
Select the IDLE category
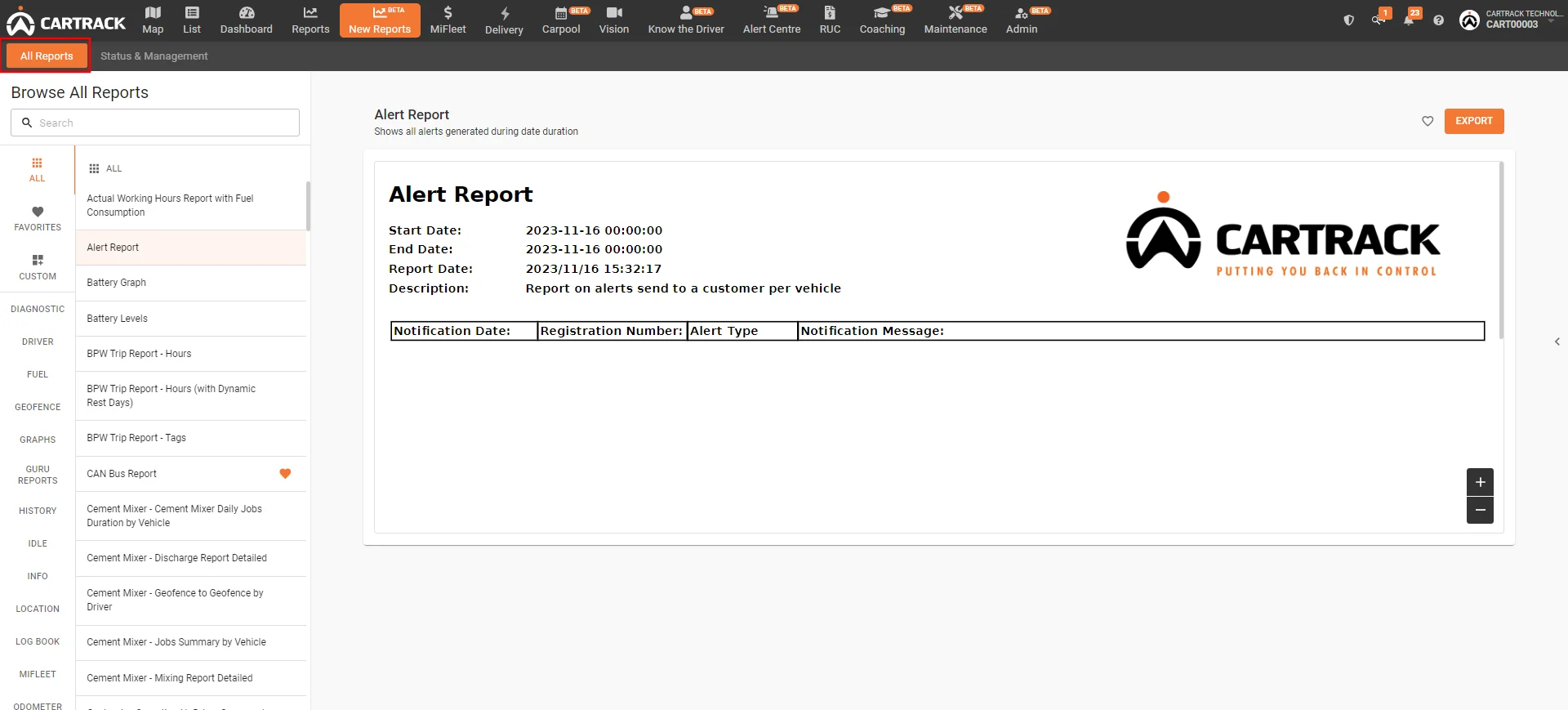[38, 543]
